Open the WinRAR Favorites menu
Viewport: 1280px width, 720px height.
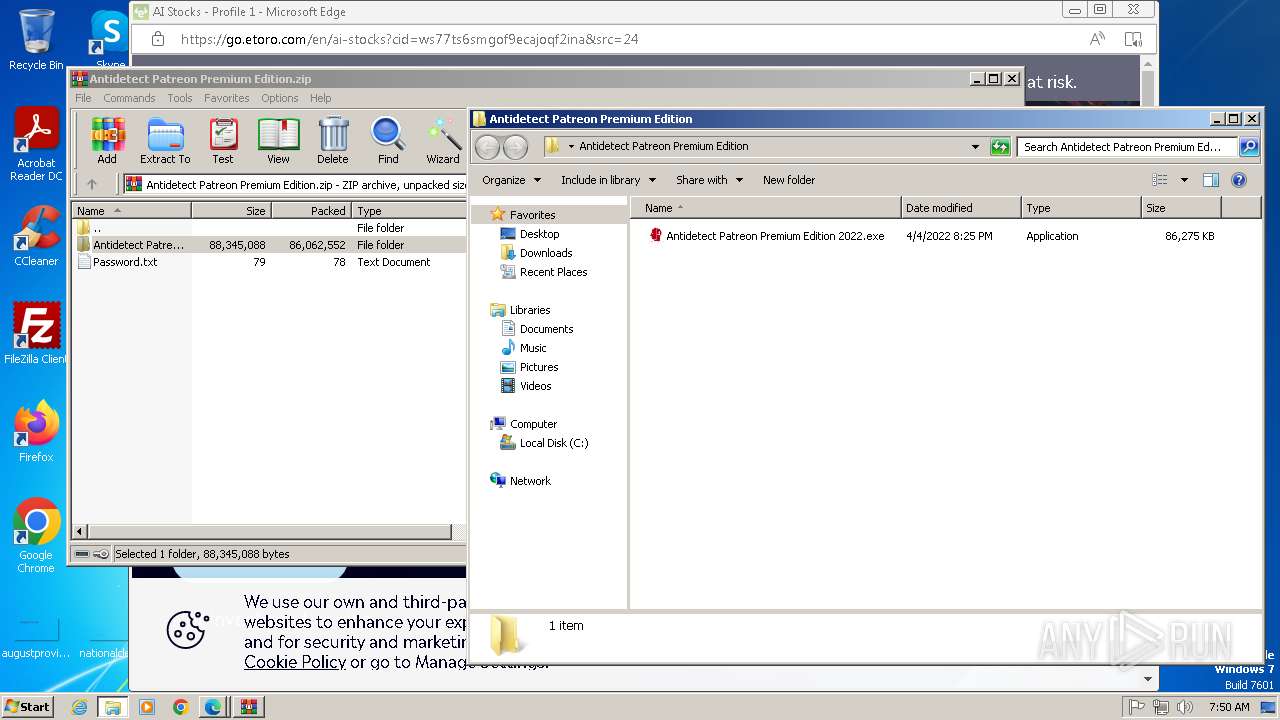click(227, 98)
